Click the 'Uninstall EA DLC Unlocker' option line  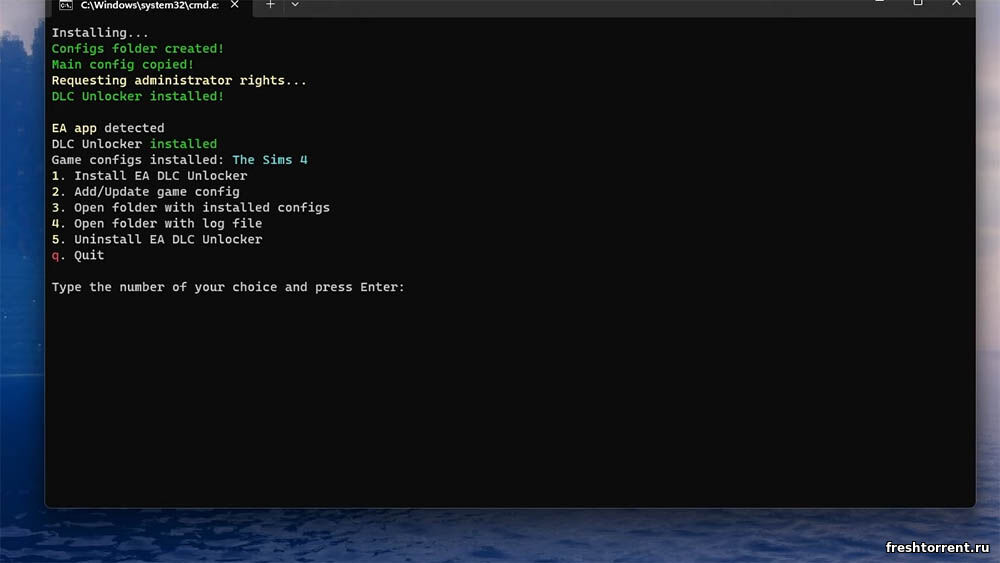157,240
